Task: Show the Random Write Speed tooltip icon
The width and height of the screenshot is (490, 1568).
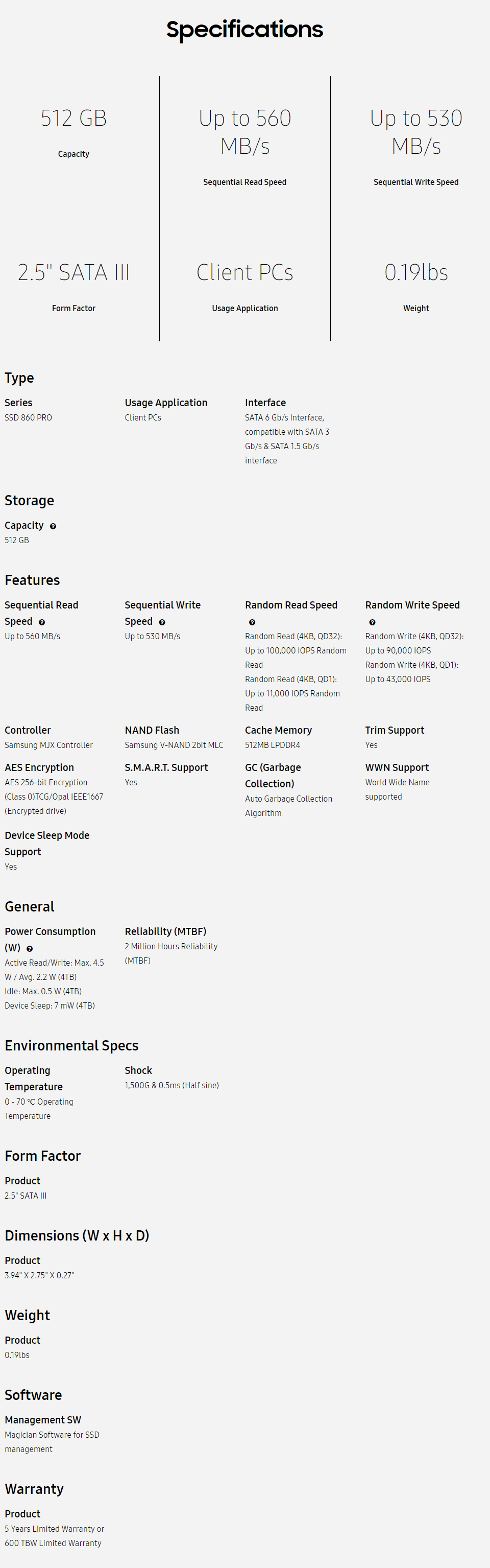Action: click(x=373, y=622)
